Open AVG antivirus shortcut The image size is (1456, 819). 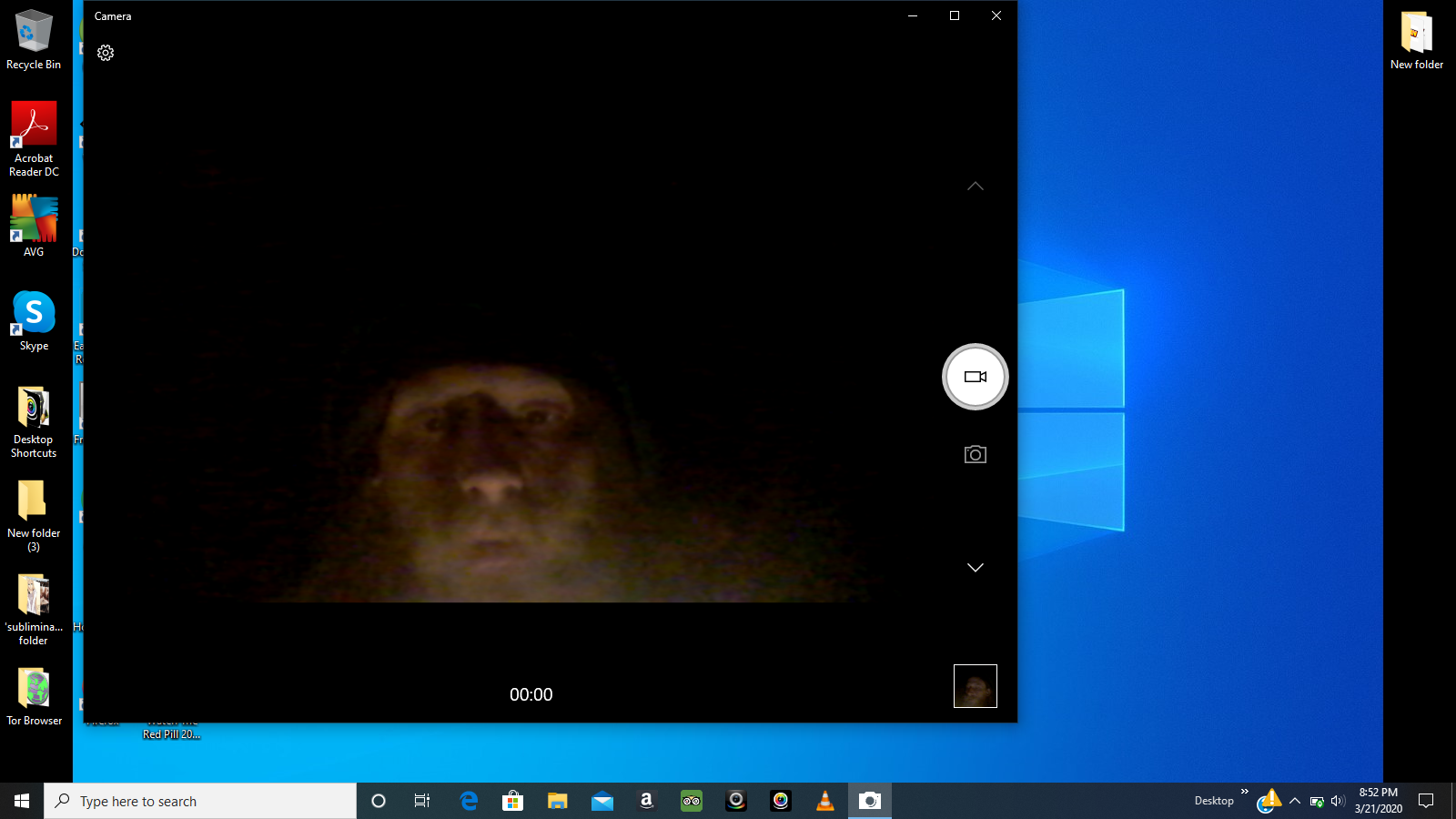[x=34, y=226]
